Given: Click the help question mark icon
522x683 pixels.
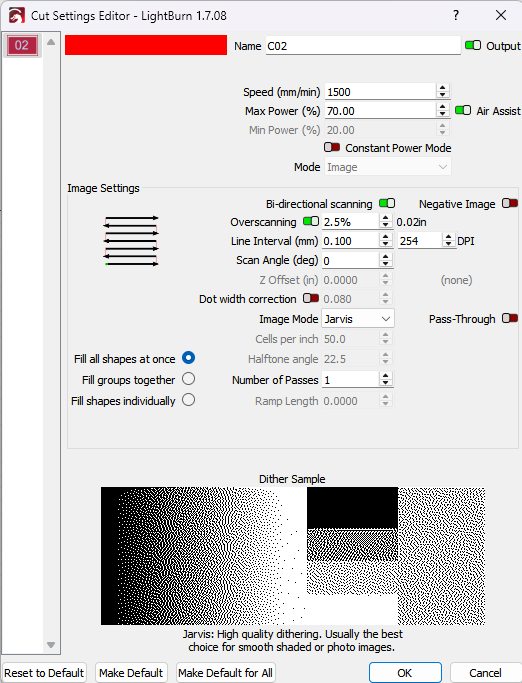Looking at the screenshot, I should click(x=456, y=16).
